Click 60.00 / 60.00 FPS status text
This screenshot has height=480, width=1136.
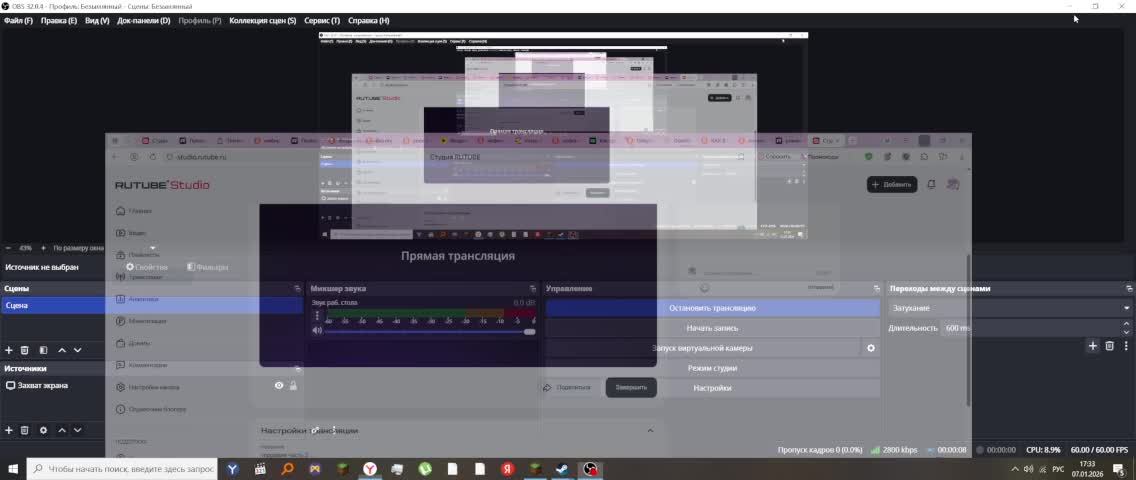click(1099, 450)
